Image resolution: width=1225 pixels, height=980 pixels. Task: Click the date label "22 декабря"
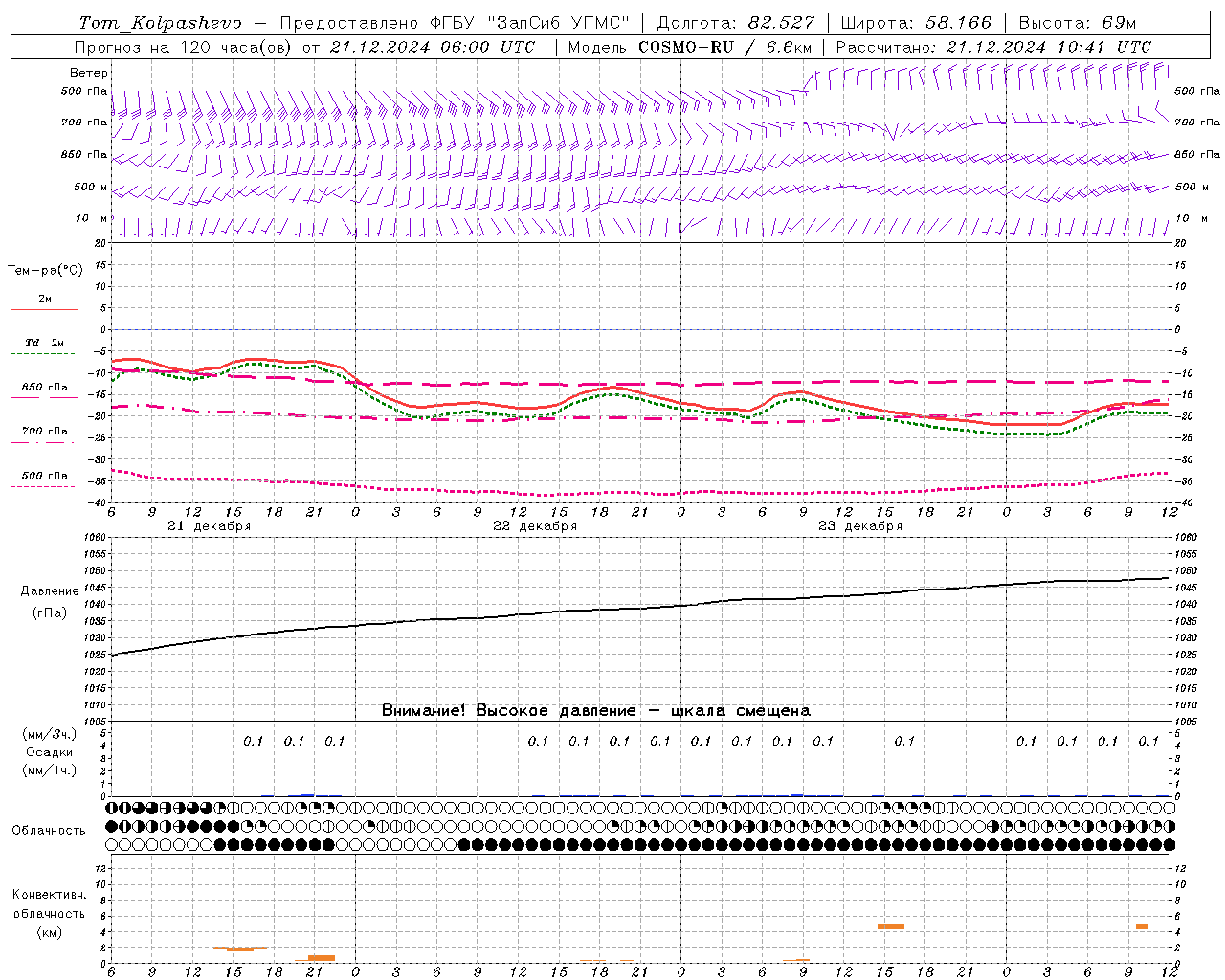[x=535, y=526]
